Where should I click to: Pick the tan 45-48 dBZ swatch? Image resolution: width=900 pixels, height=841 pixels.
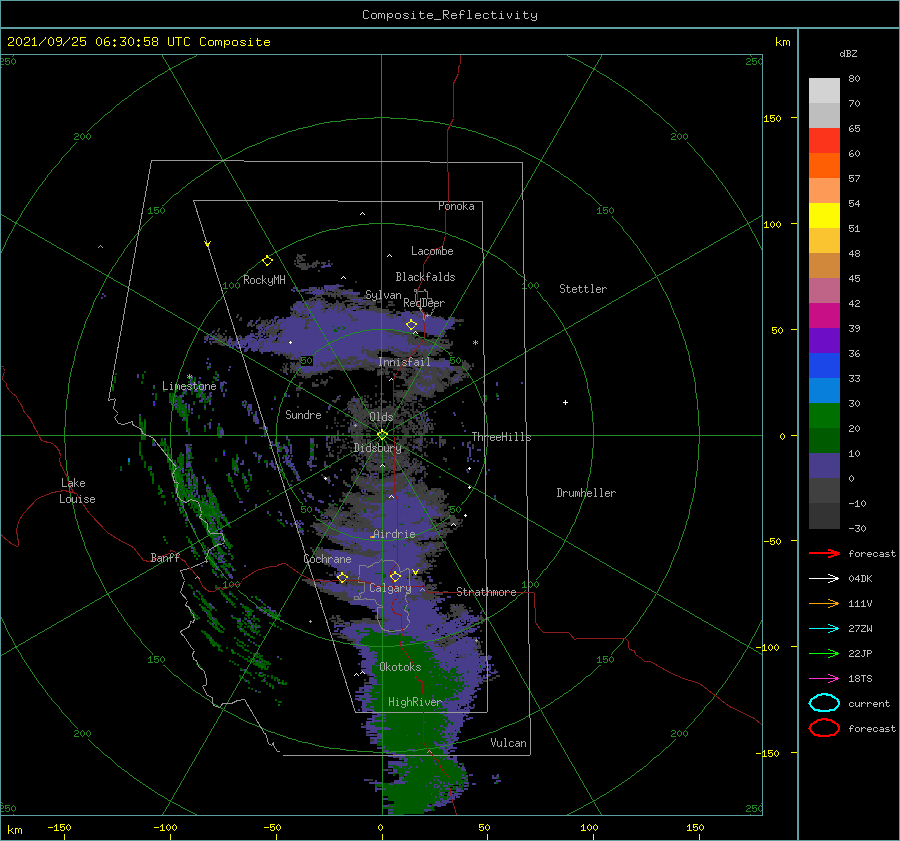tap(824, 265)
